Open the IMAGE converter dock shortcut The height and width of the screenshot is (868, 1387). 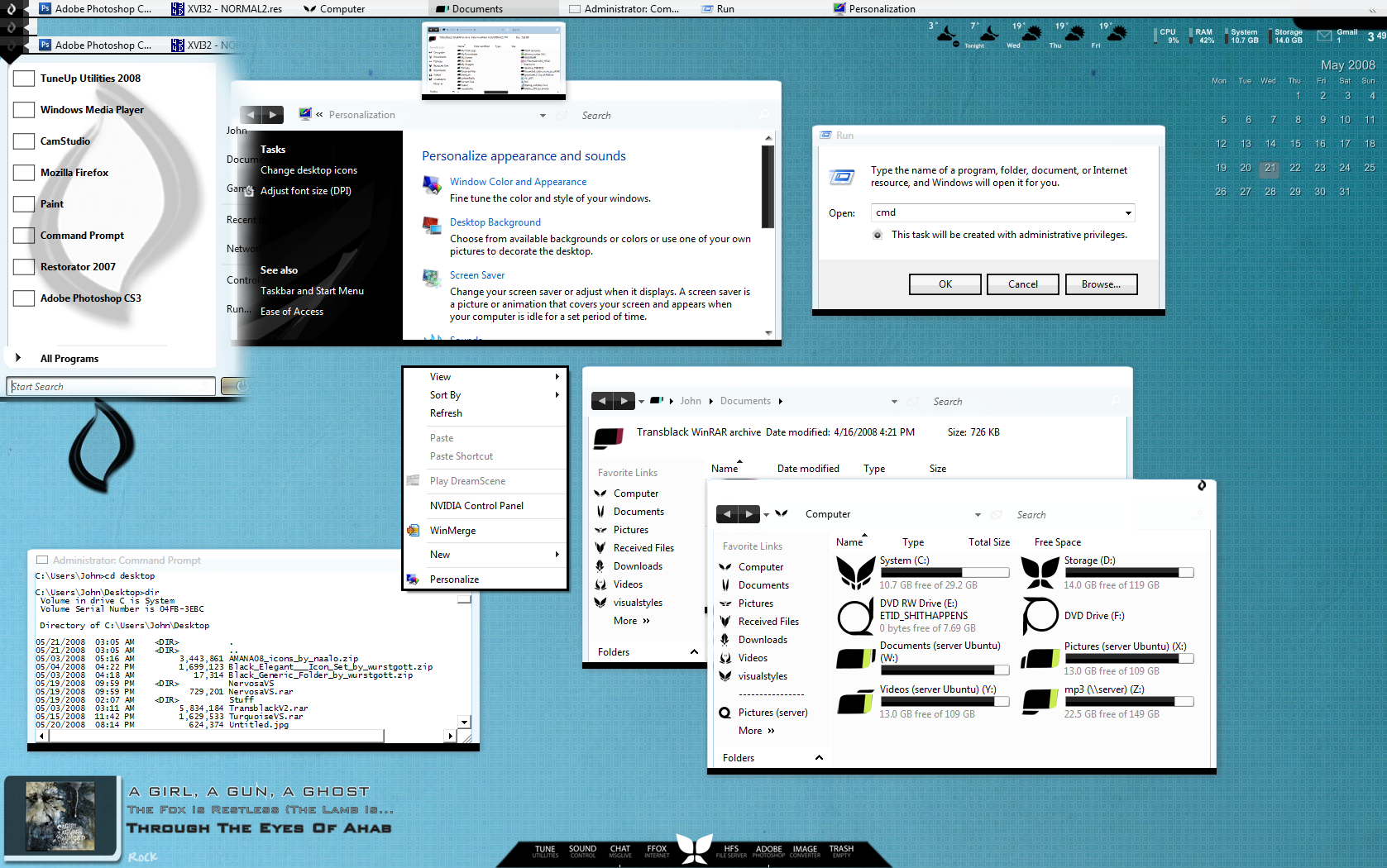[x=805, y=851]
